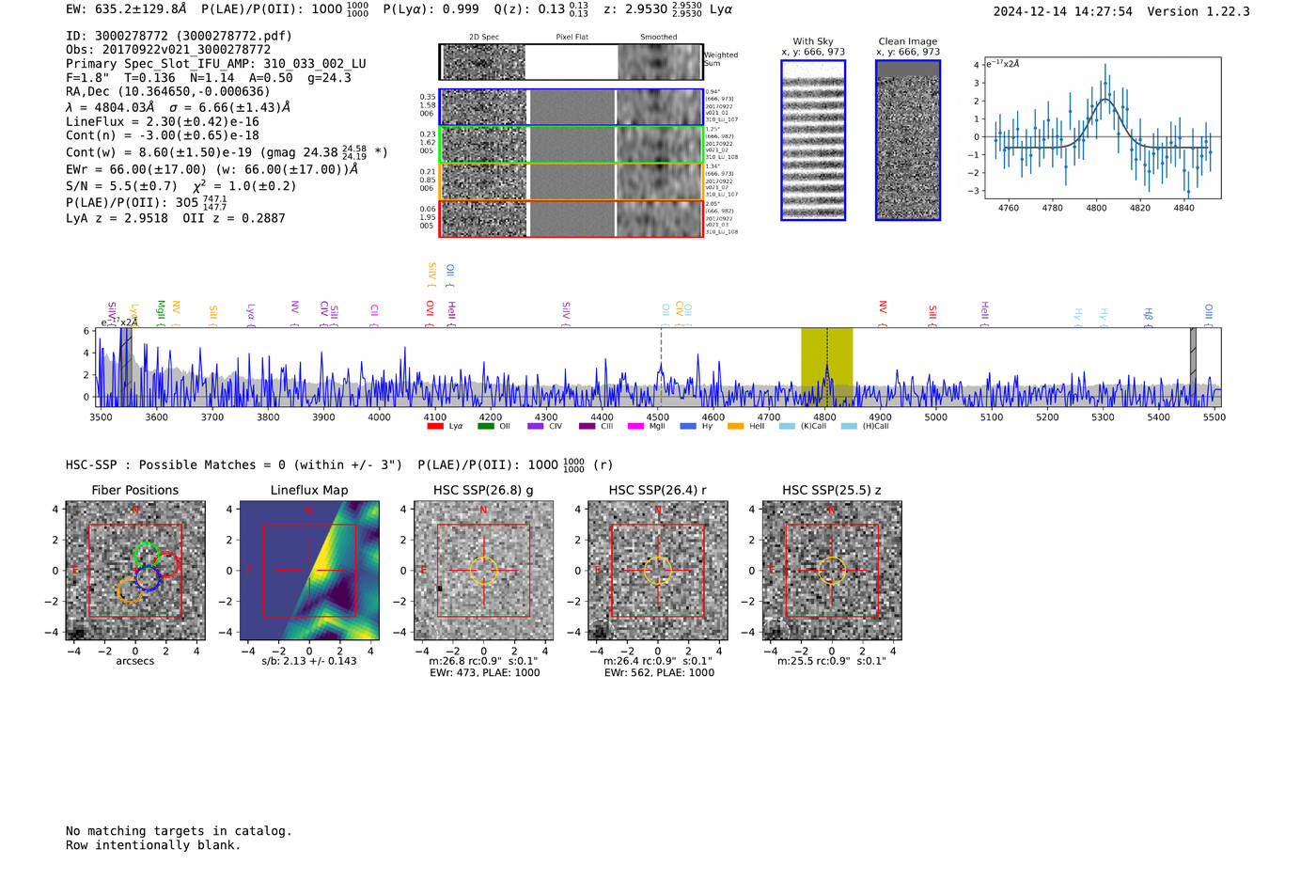Click the green OII legend swatch
1316x896 pixels.
point(485,426)
